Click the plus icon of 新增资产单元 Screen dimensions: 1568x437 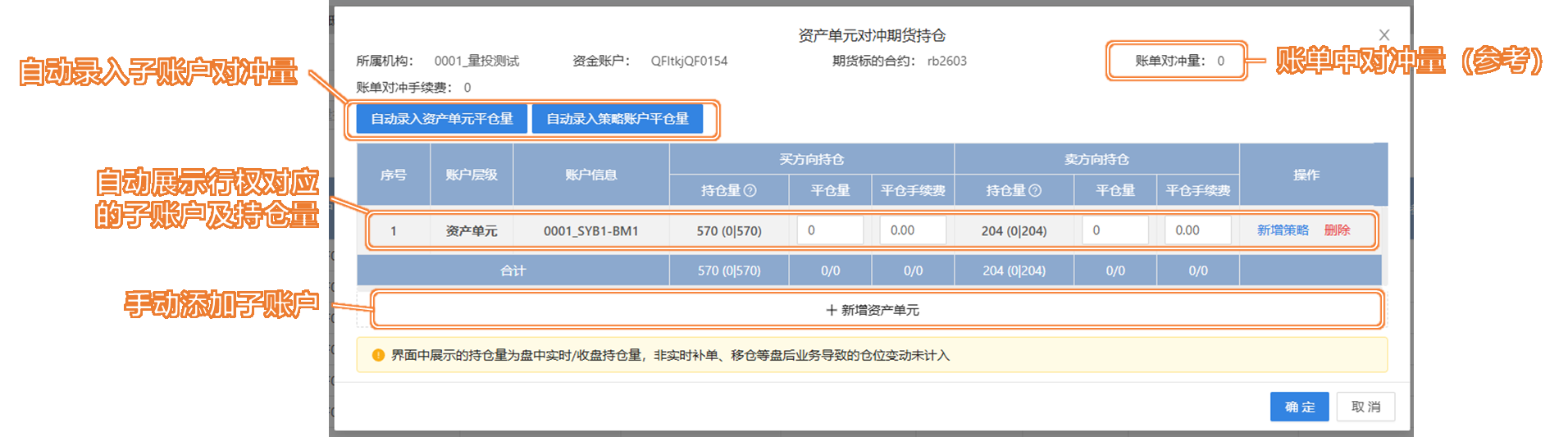831,310
